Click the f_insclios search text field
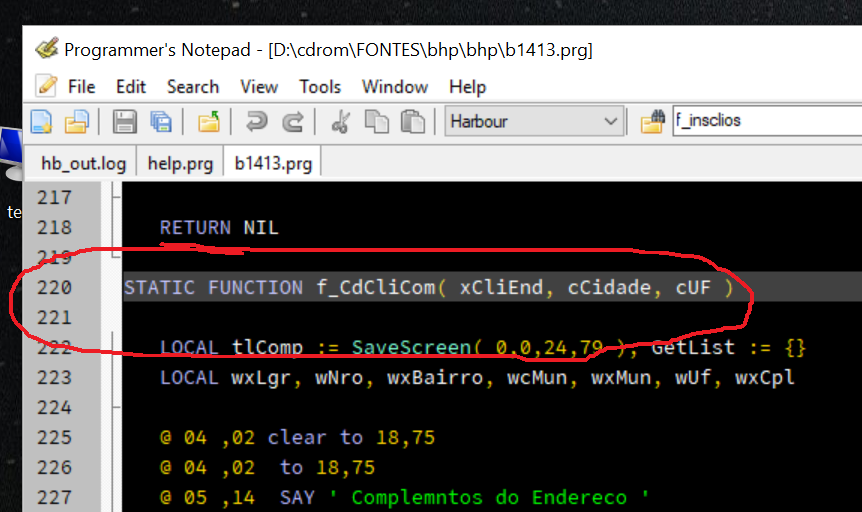 (767, 120)
